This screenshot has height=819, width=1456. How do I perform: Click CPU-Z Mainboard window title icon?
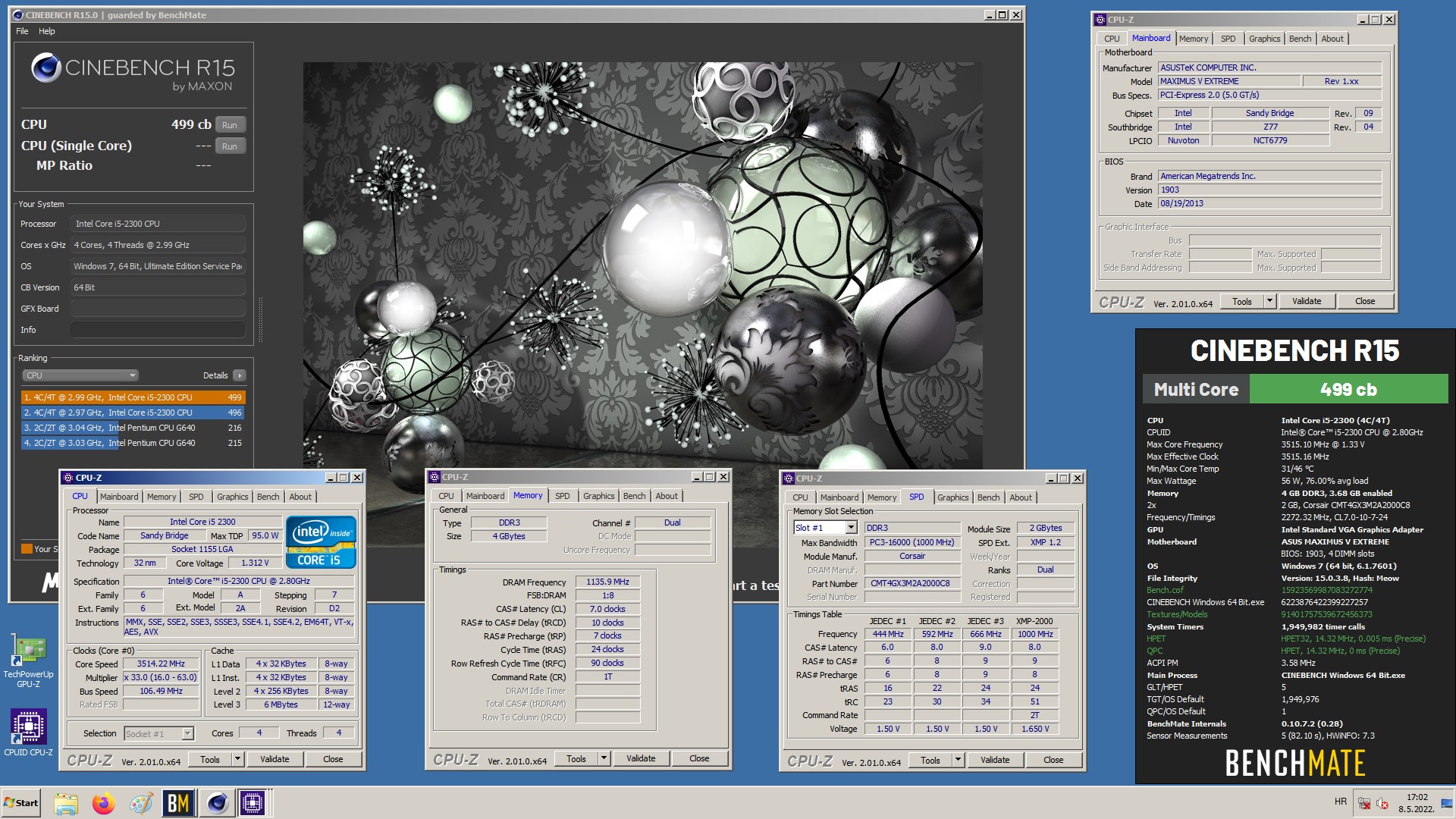(1100, 20)
